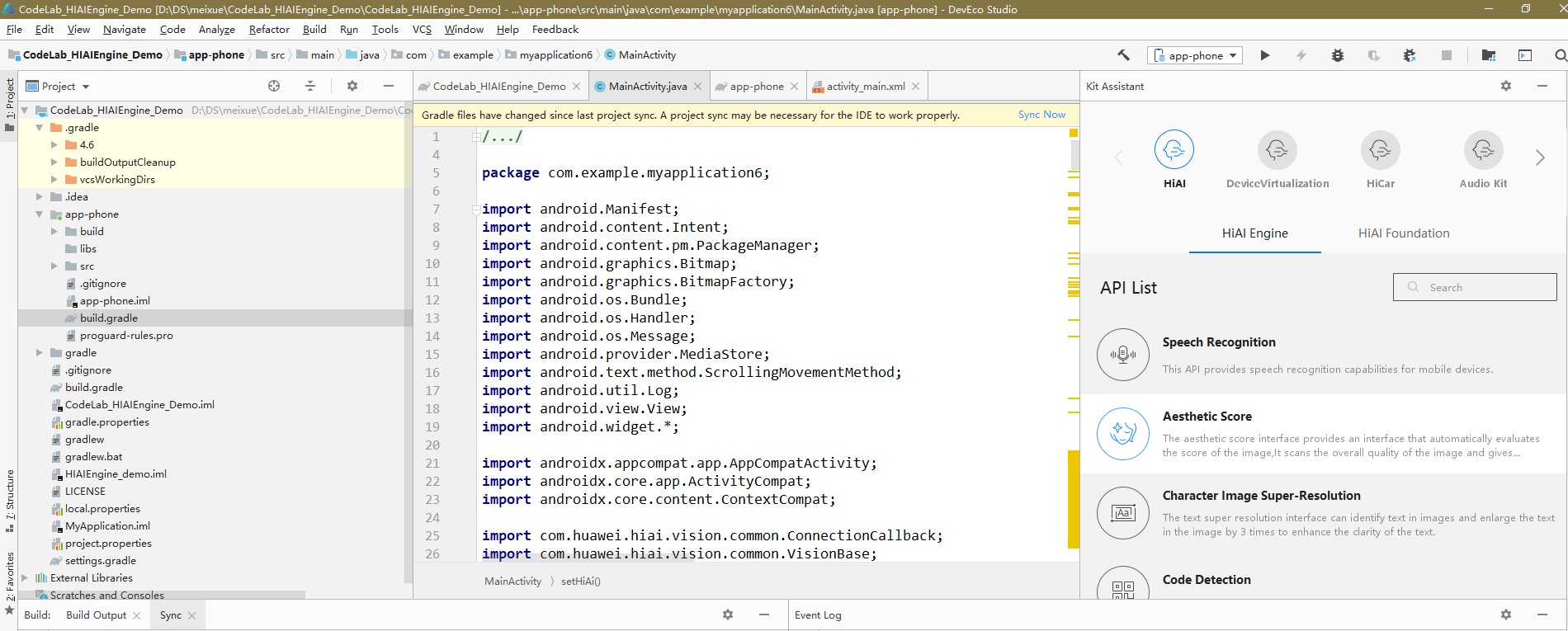Open Speech Recognition microphone icon

tap(1123, 355)
